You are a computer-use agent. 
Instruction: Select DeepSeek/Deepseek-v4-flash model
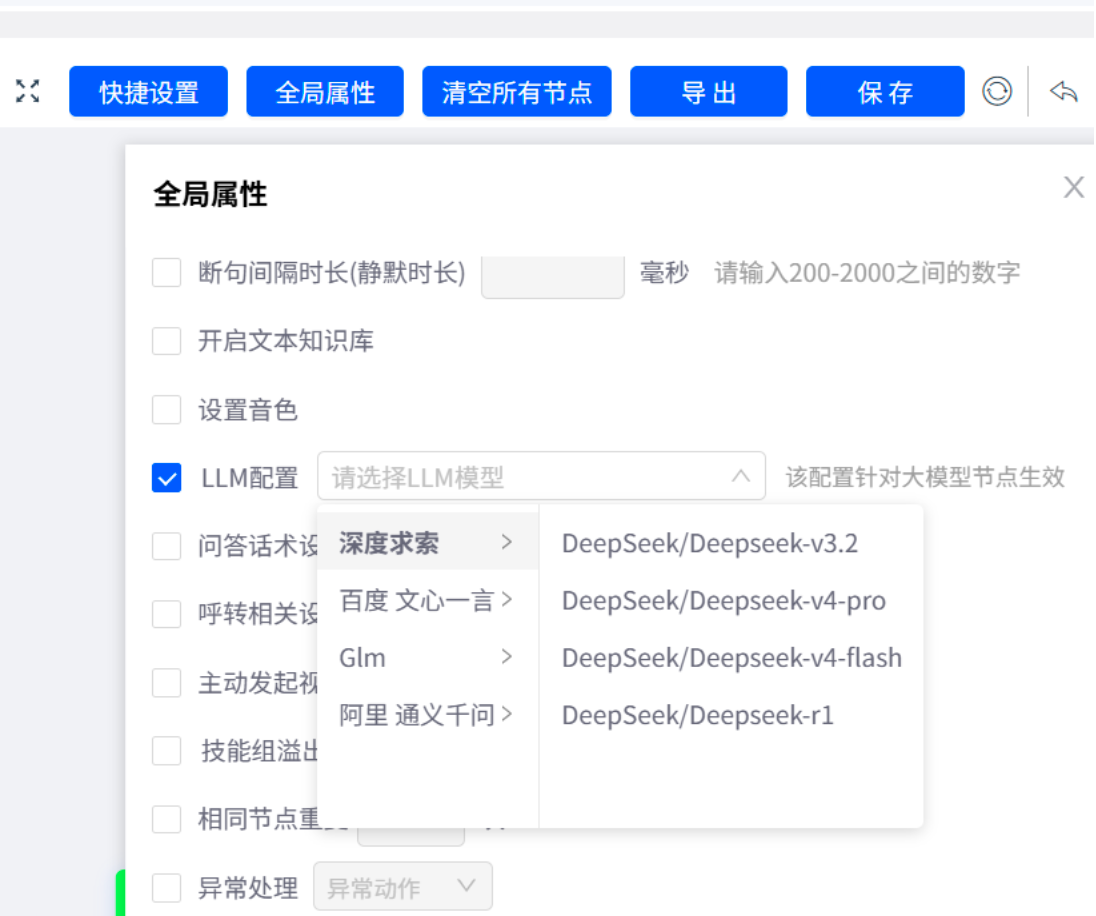[732, 658]
